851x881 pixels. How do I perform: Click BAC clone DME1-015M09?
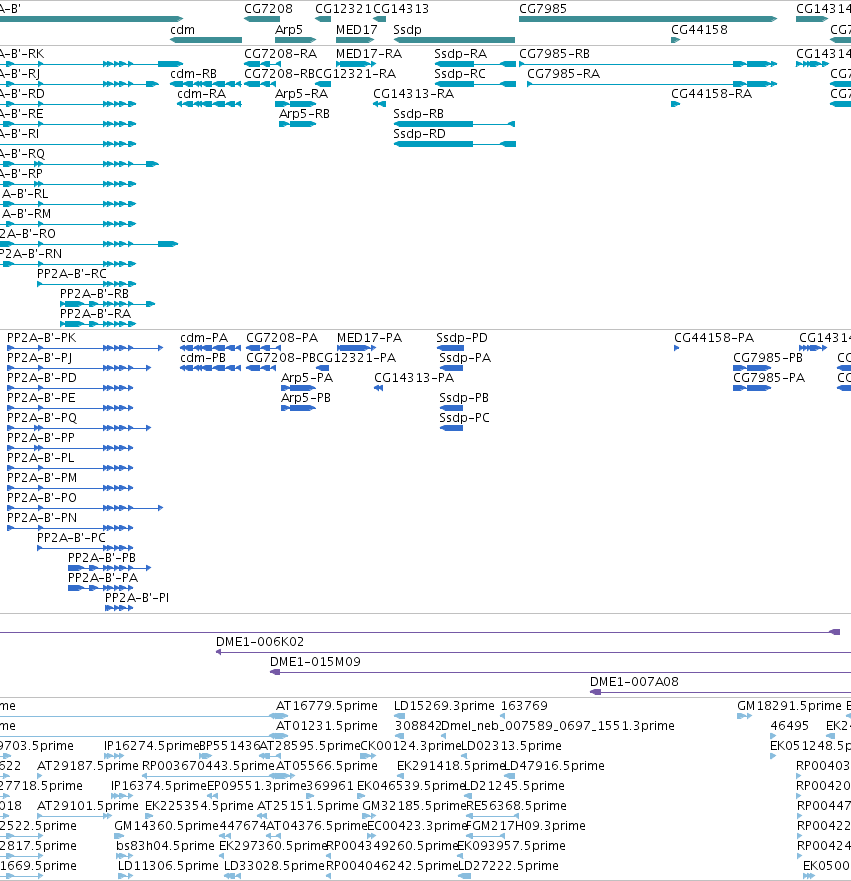(x=561, y=672)
